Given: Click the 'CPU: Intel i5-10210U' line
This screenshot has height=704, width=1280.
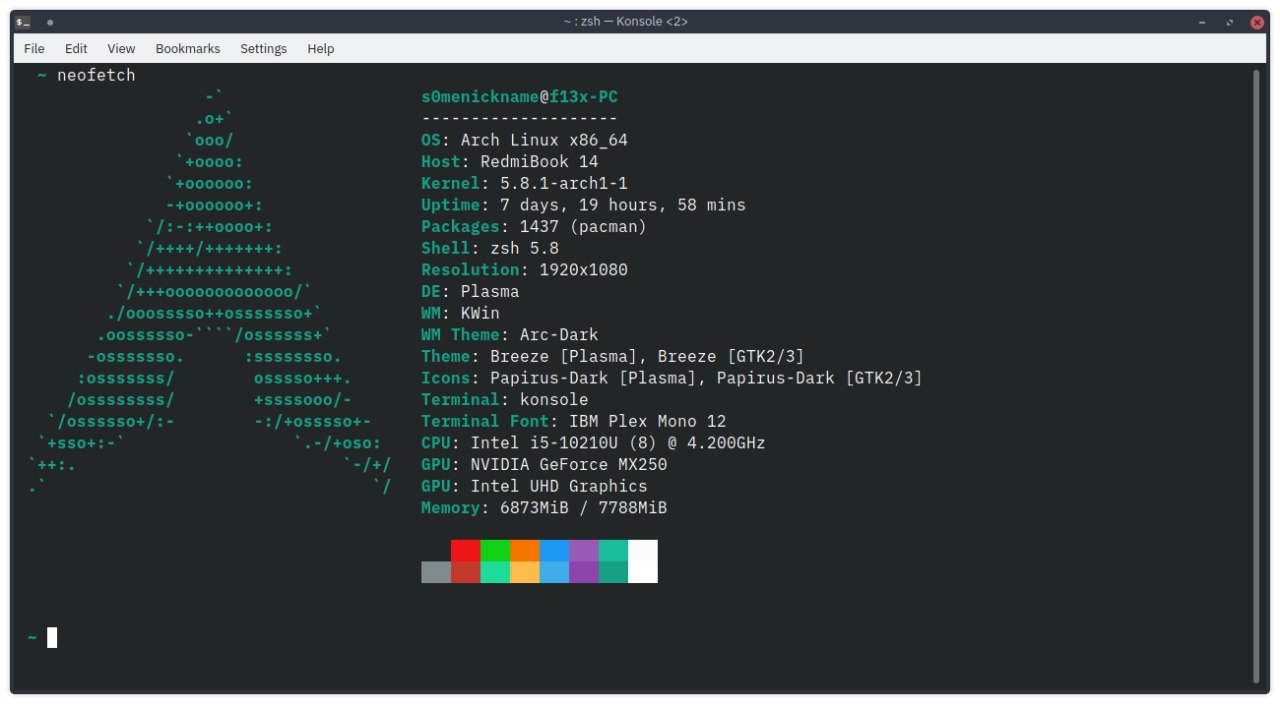Looking at the screenshot, I should (x=593, y=443).
